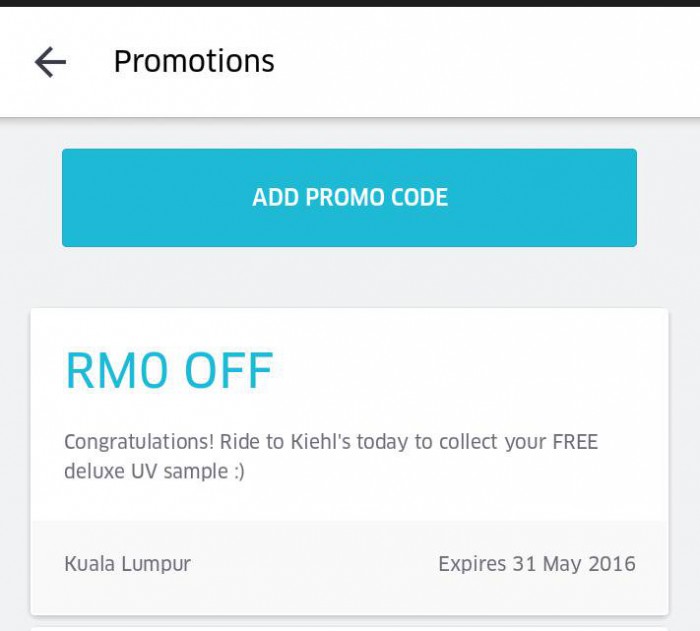Viewport: 700px width, 631px height.
Task: Tap the Expires 31 May 2016 text
Action: click(537, 564)
